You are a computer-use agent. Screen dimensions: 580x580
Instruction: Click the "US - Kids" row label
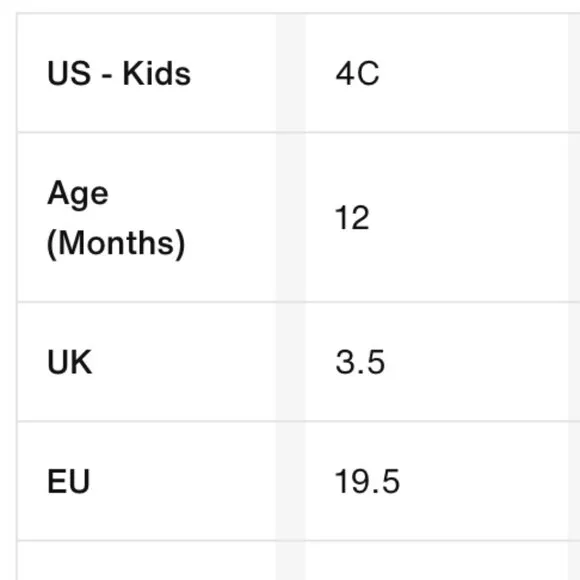119,74
